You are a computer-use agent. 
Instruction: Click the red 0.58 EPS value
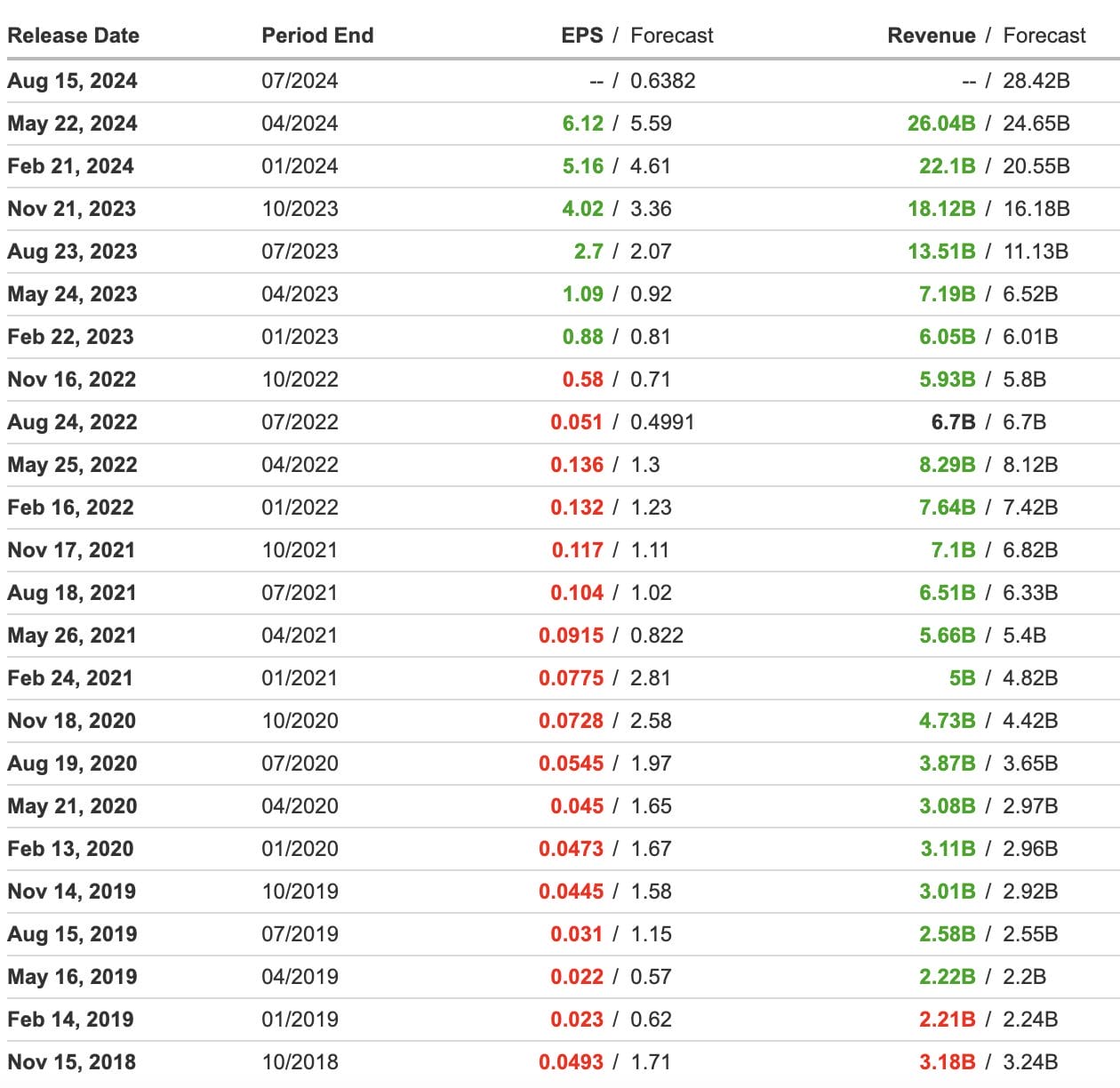(582, 380)
